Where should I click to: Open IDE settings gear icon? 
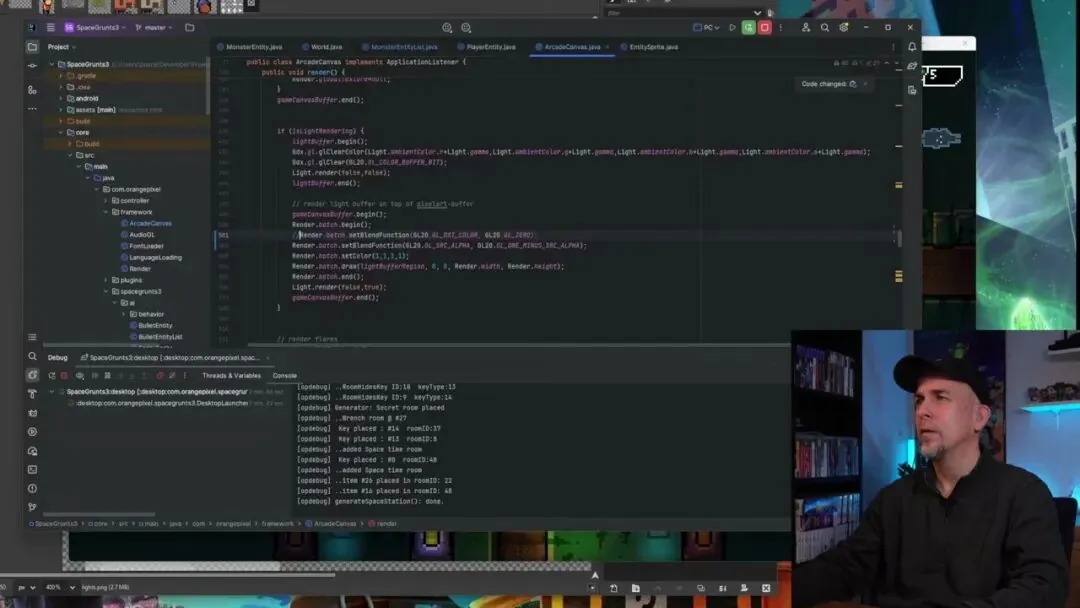click(x=844, y=28)
